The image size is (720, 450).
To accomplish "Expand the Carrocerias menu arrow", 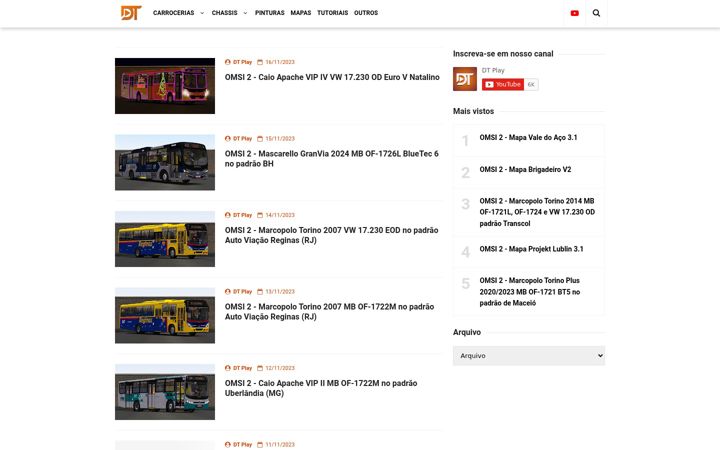I will click(202, 13).
